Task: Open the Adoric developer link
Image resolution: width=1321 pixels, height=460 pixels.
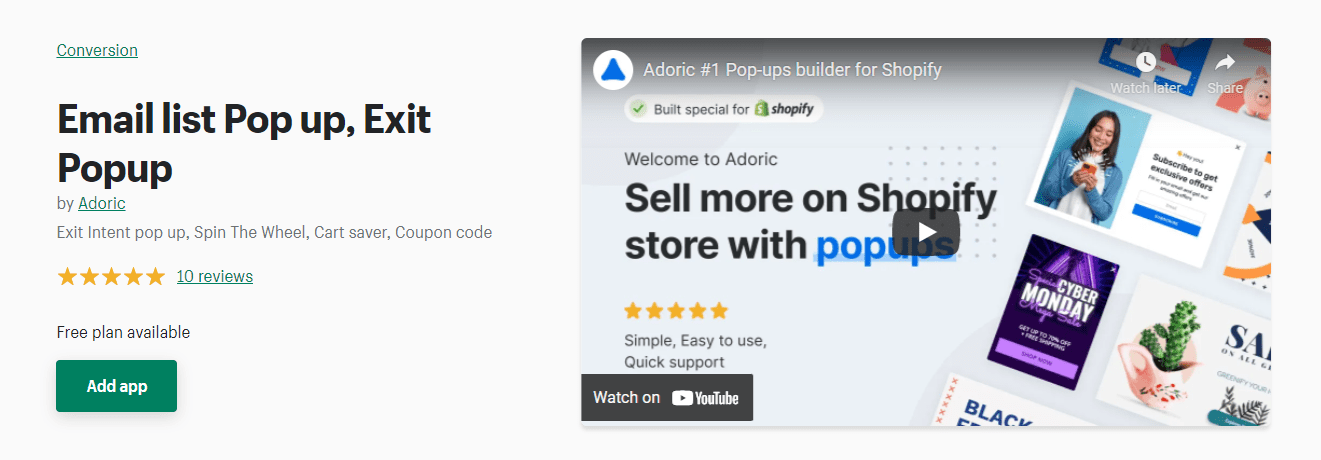Action: pos(102,203)
